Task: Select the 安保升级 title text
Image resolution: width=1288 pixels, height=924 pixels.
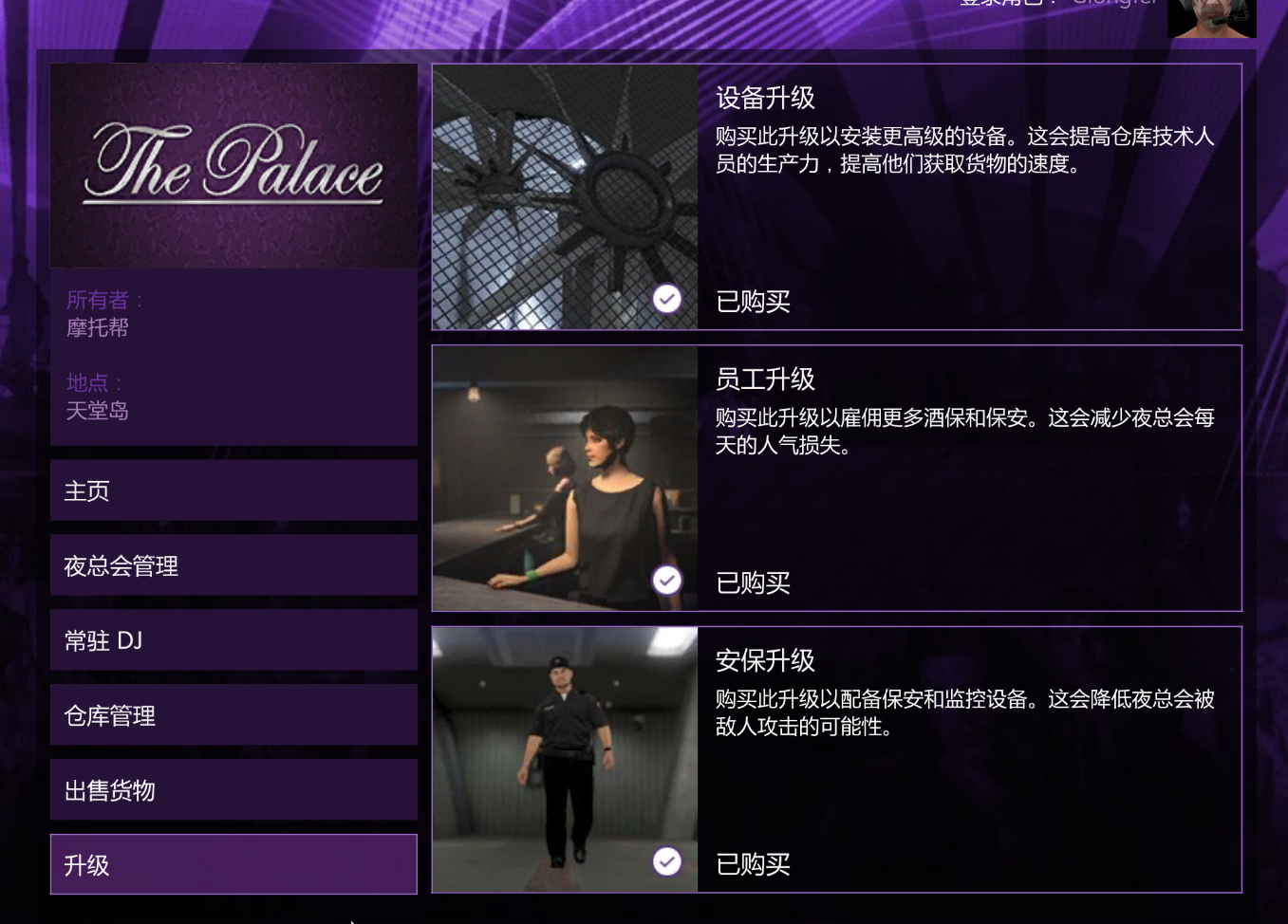Action: click(765, 660)
